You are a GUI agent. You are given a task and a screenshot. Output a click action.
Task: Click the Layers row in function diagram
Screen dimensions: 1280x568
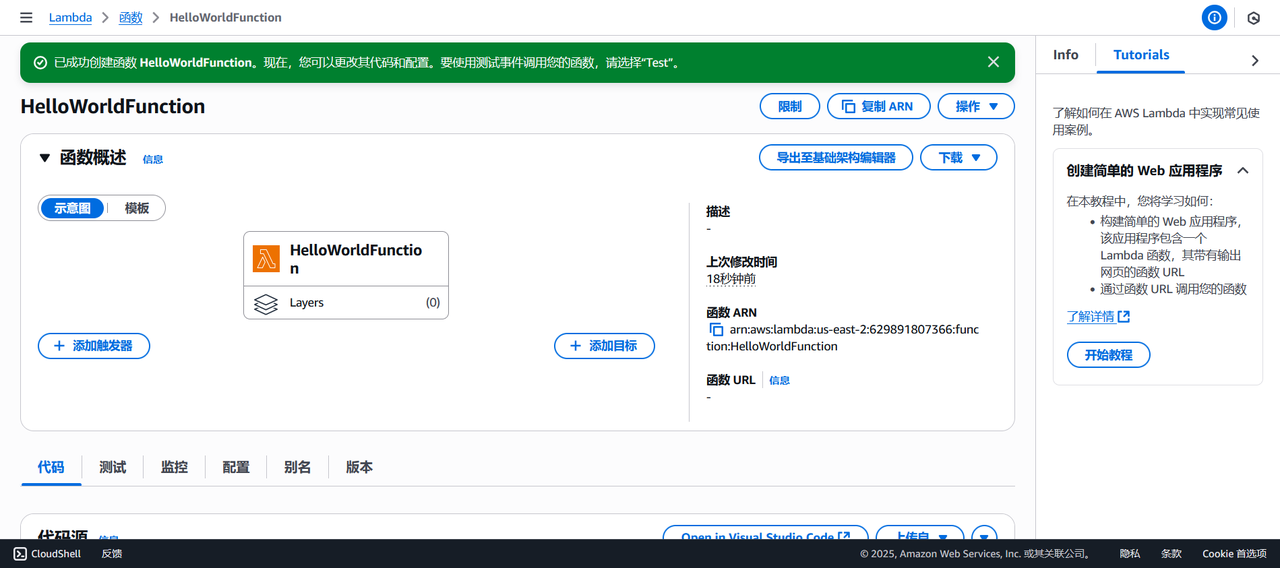click(x=346, y=303)
